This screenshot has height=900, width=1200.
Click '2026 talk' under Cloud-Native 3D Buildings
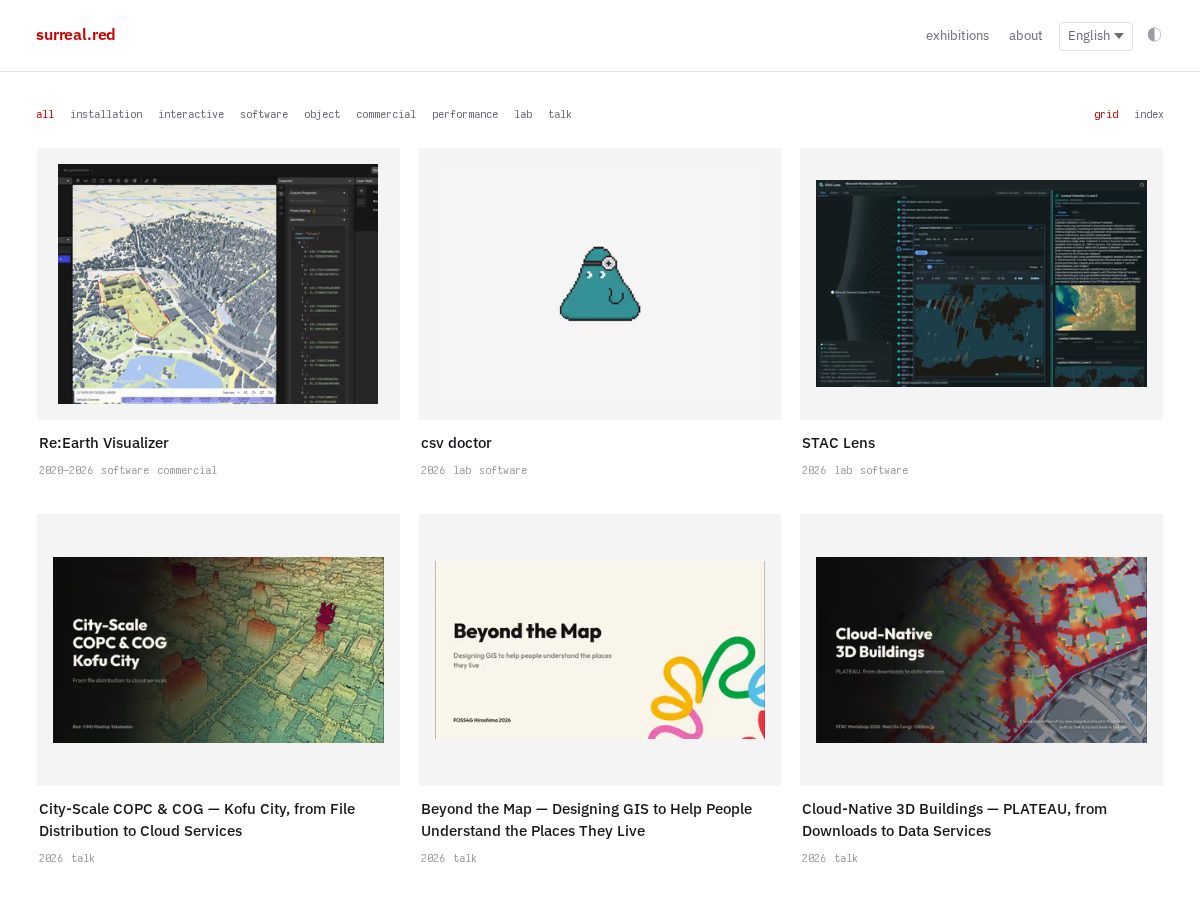pos(830,858)
